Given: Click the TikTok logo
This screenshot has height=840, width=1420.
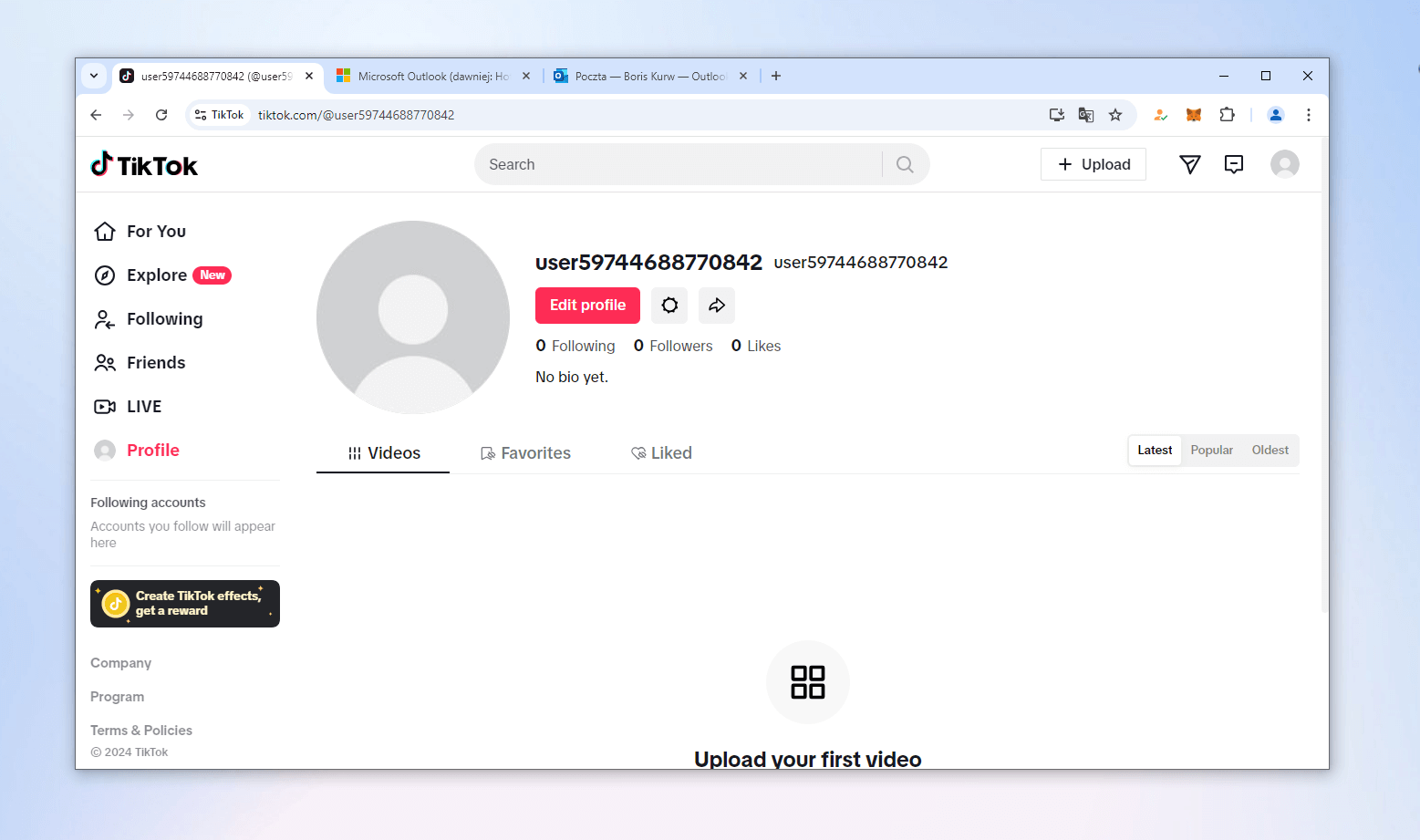Looking at the screenshot, I should pos(144,165).
